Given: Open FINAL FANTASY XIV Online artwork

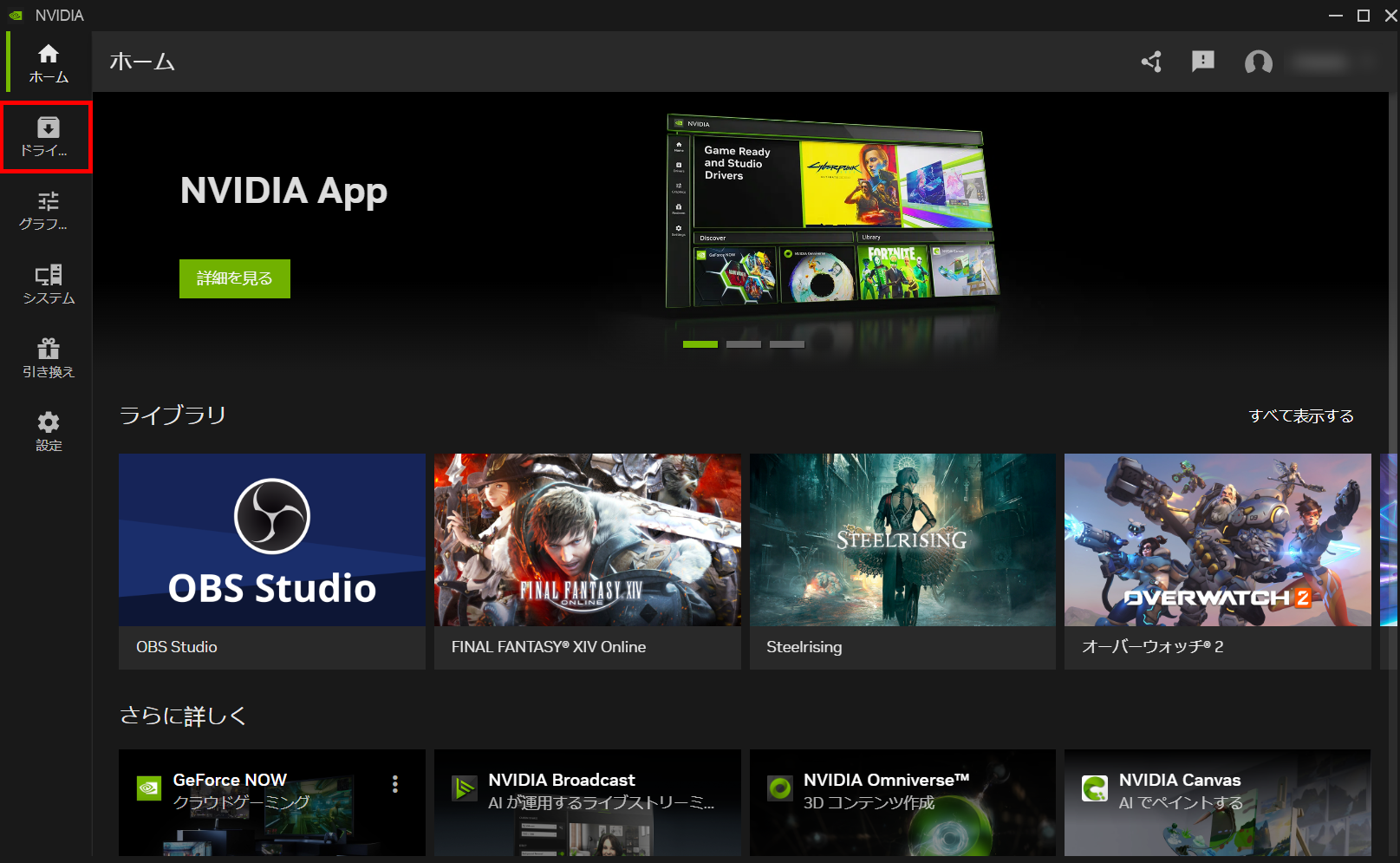Looking at the screenshot, I should [588, 539].
